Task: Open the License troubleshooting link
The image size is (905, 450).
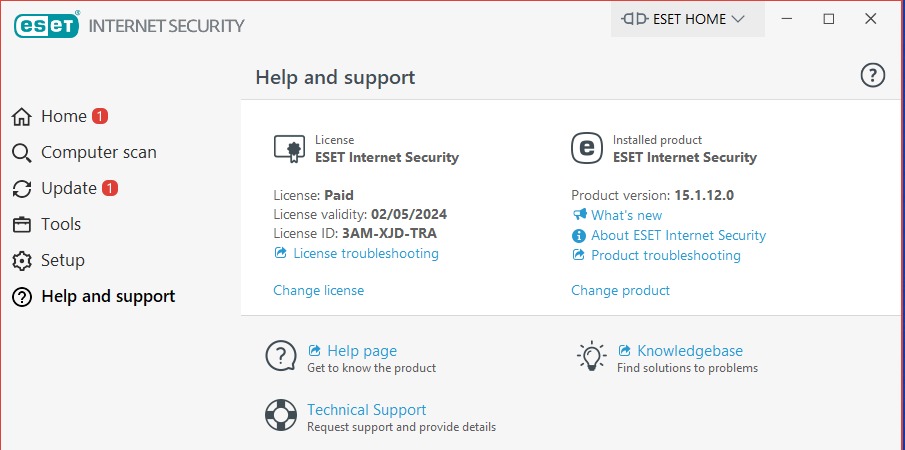Action: (366, 253)
